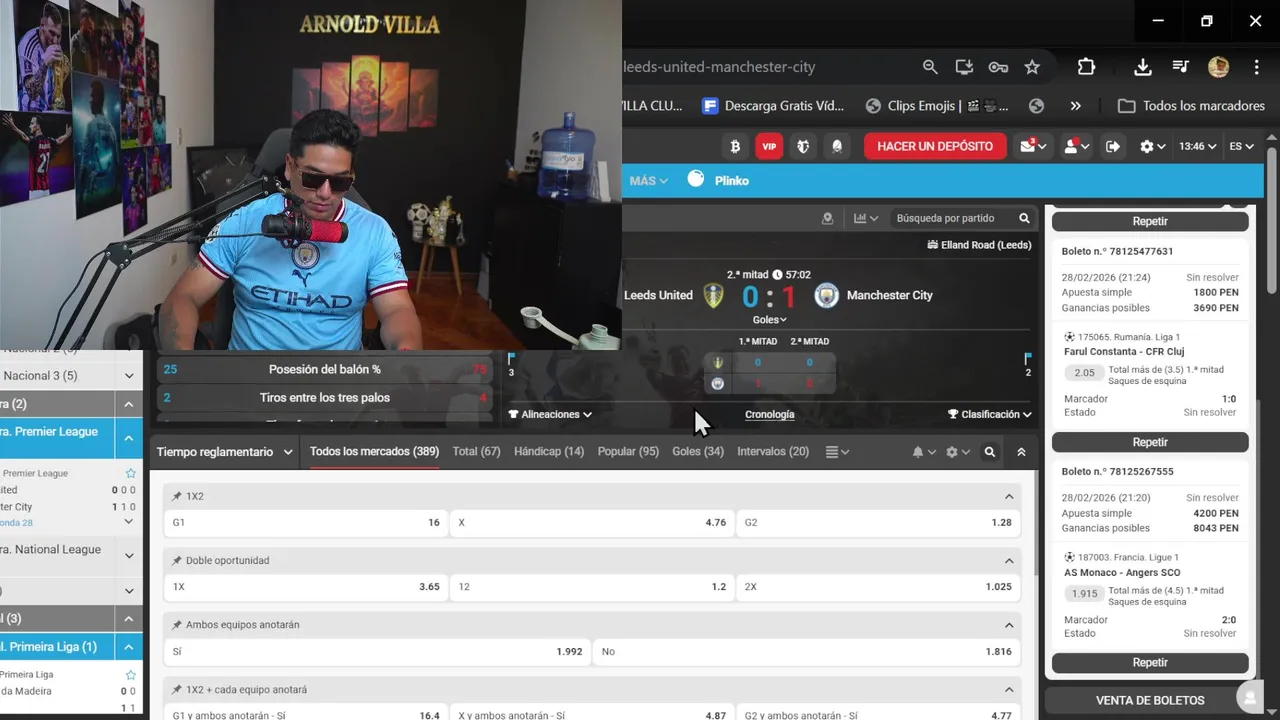Collapse the Ambos equipos anotarán section
This screenshot has height=720, width=1280.
(x=1009, y=625)
